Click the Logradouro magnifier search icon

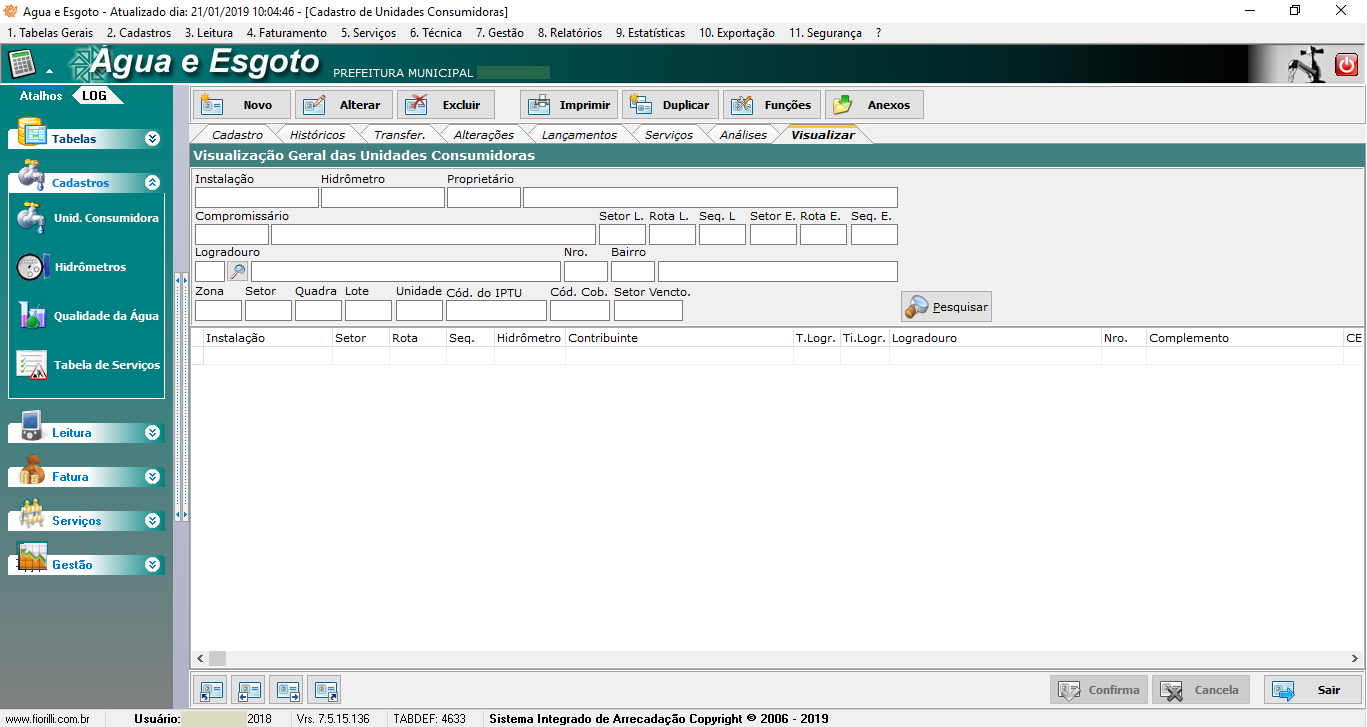coord(238,271)
